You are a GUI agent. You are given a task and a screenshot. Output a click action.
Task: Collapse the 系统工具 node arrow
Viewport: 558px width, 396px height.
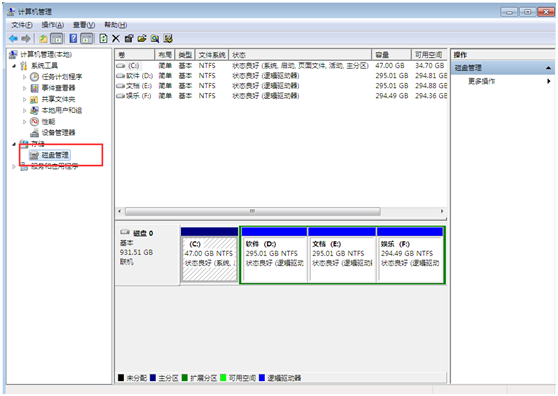tap(14, 66)
